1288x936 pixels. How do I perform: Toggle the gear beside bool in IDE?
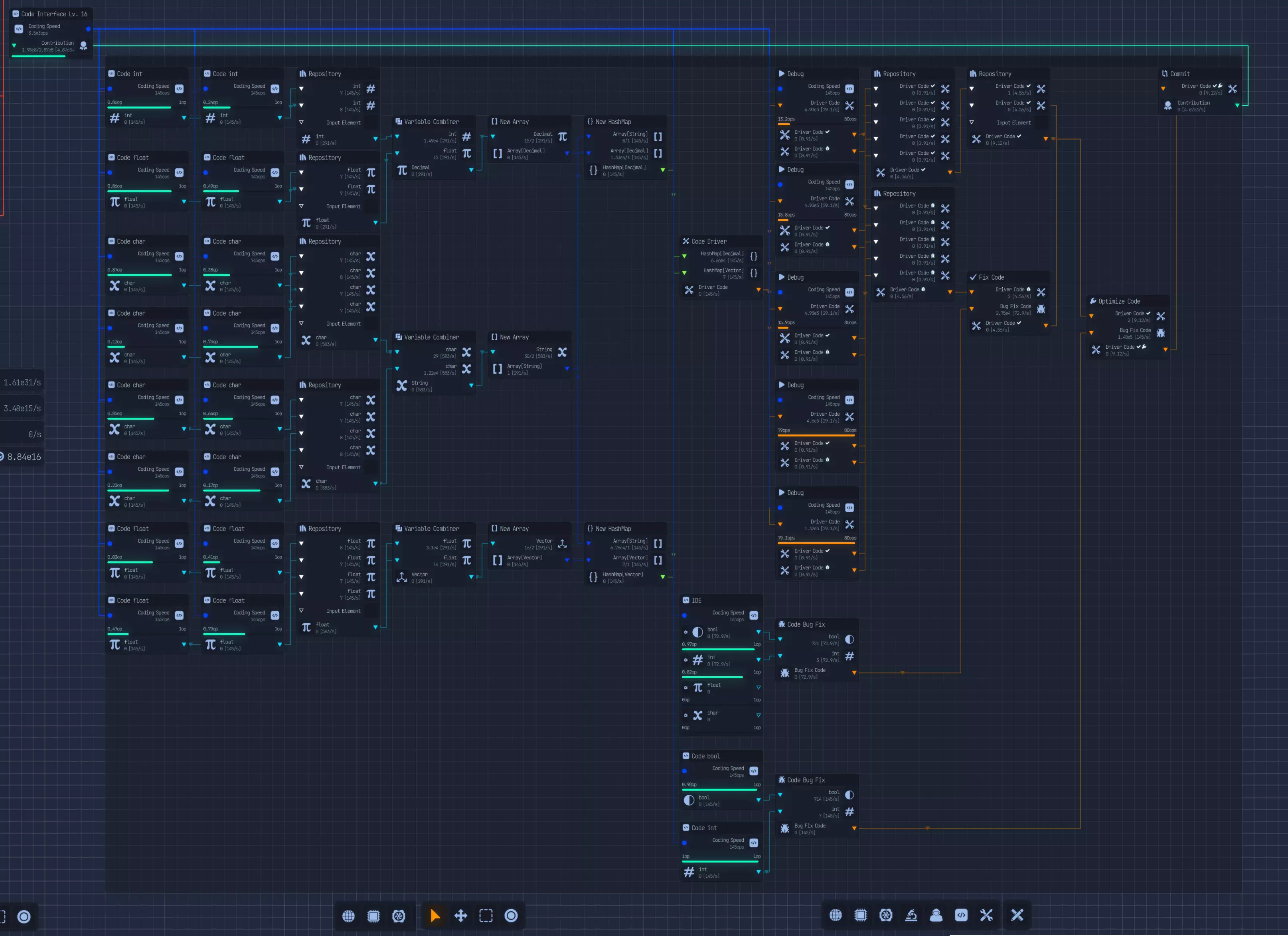(x=686, y=632)
